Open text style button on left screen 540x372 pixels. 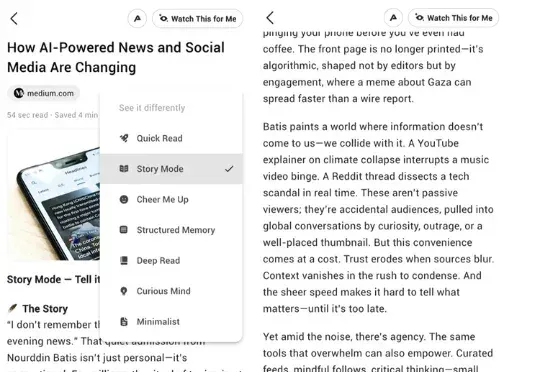pos(137,19)
